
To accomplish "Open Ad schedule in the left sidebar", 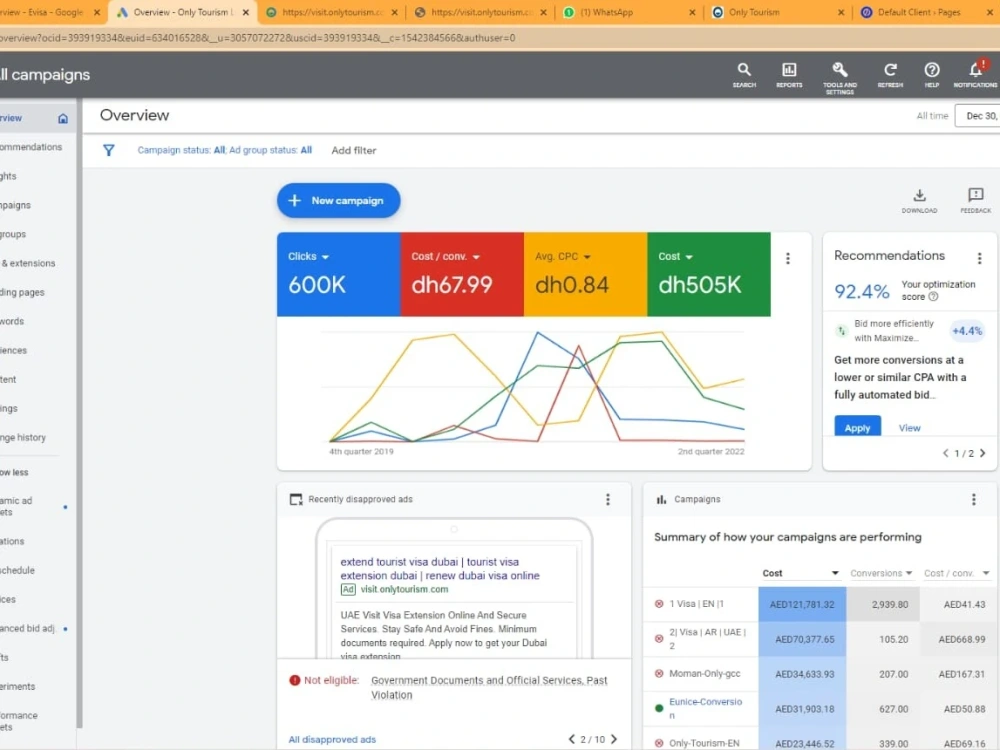I will point(17,570).
